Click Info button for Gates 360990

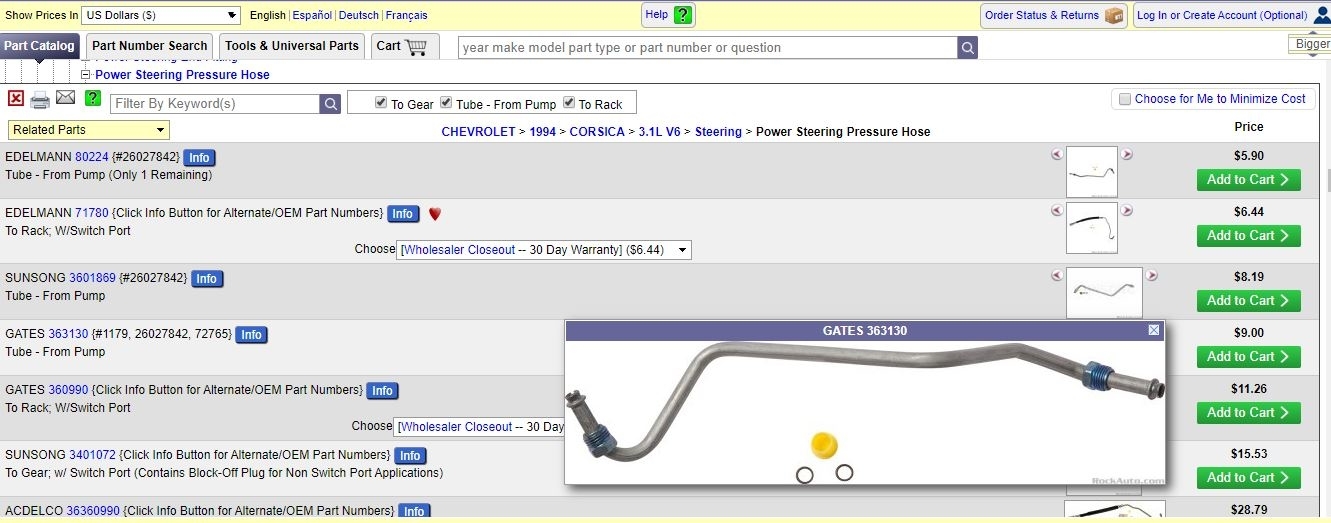pos(382,391)
